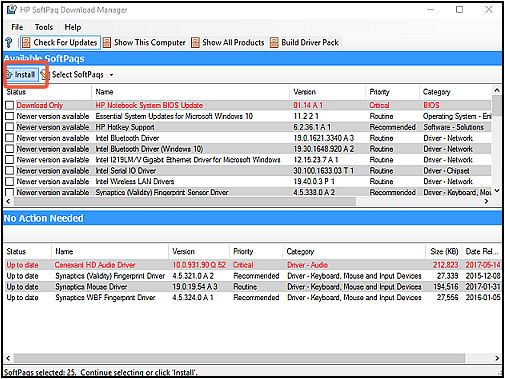Image resolution: width=505 pixels, height=379 pixels.
Task: Click size value '212,823' in lower list
Action: [x=446, y=265]
